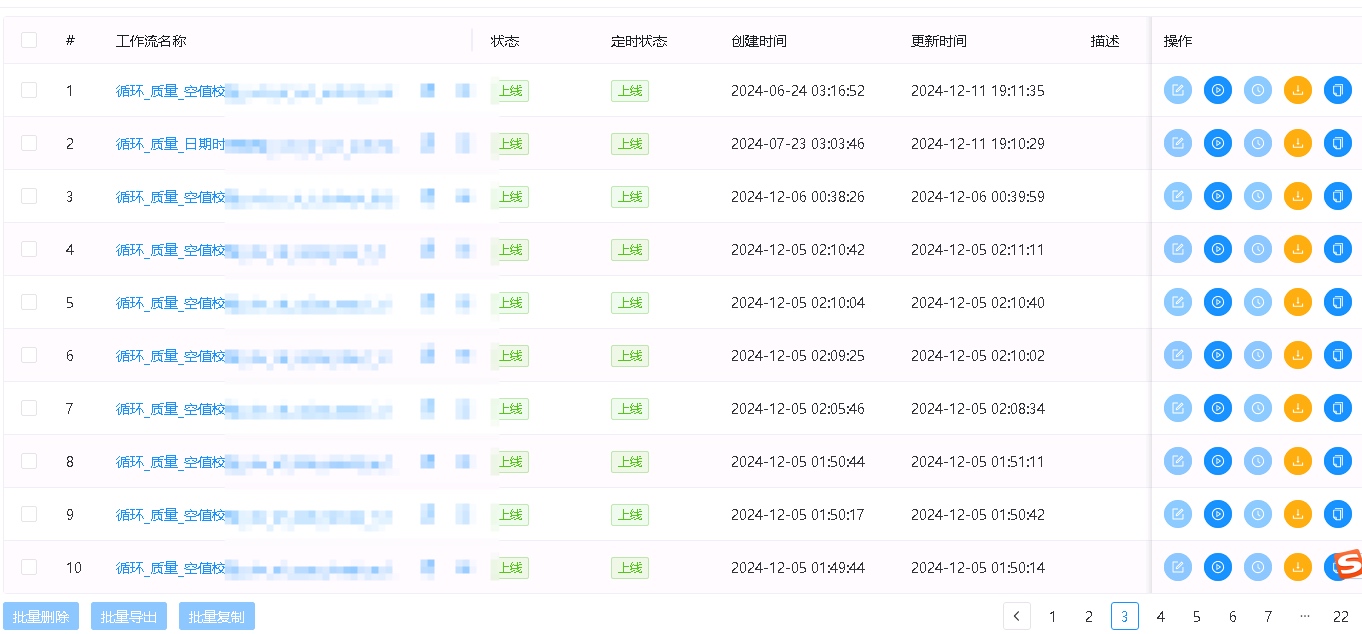The height and width of the screenshot is (634, 1362).
Task: Open the 循环_质量_日期时 workflow link in row 2
Action: click(170, 144)
